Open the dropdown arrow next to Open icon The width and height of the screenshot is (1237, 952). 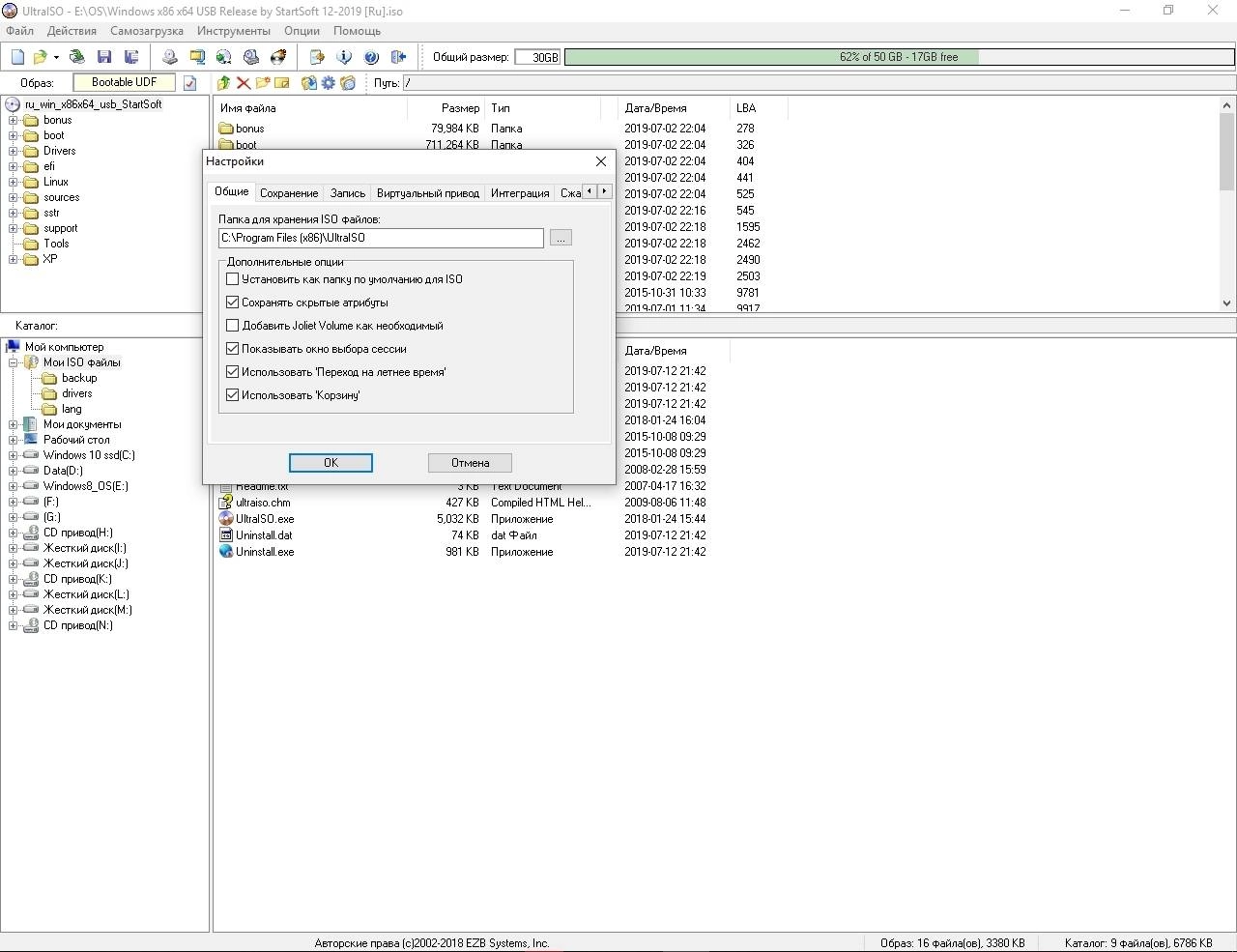(x=56, y=57)
